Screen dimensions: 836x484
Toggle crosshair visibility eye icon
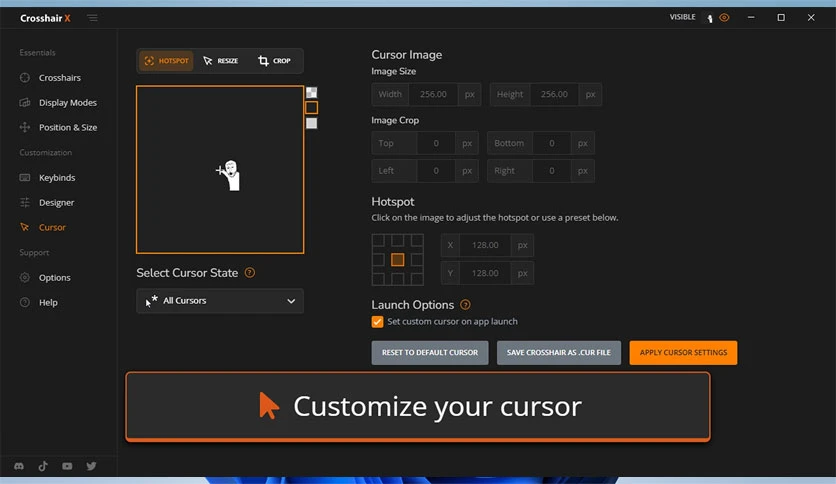[724, 18]
